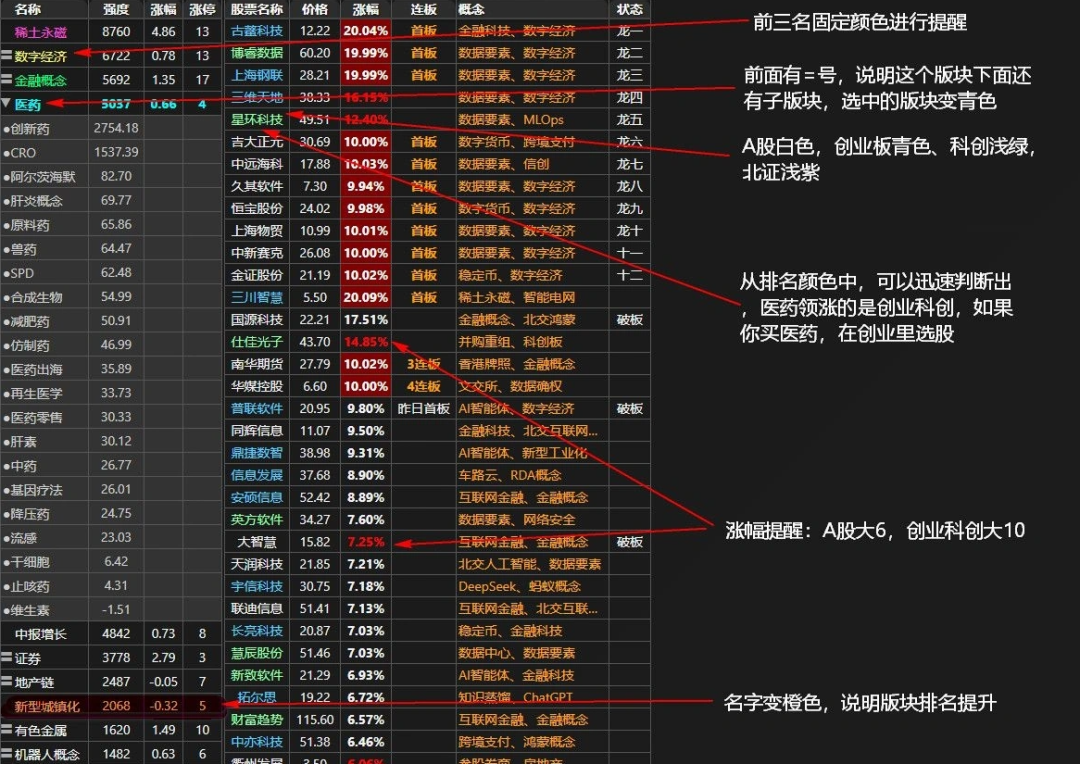
Task: Expand the 金融概念 sector's = marker
Action: [x=6, y=79]
